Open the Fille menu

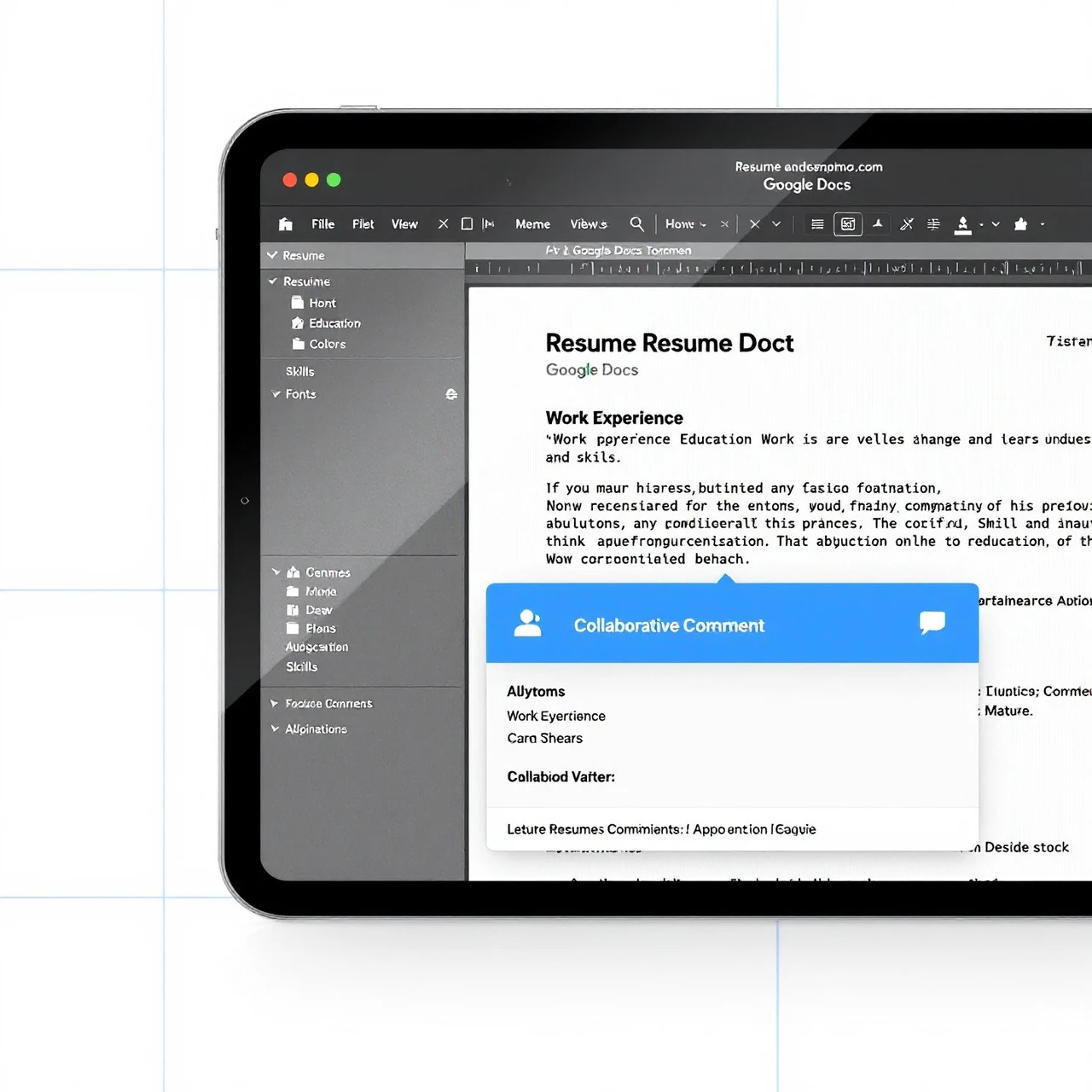322,224
